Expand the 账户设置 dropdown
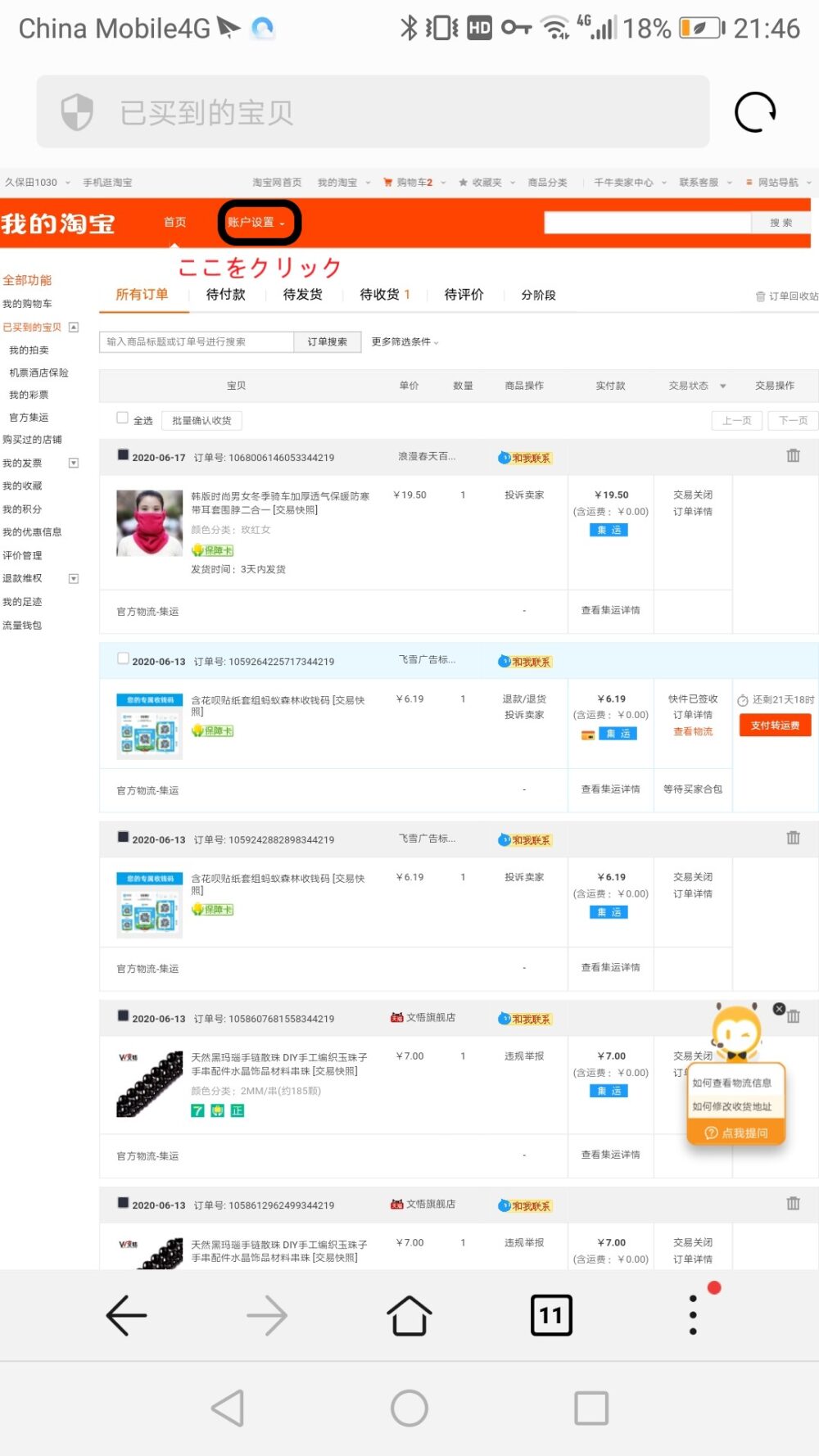The image size is (819, 1456). pos(257,222)
